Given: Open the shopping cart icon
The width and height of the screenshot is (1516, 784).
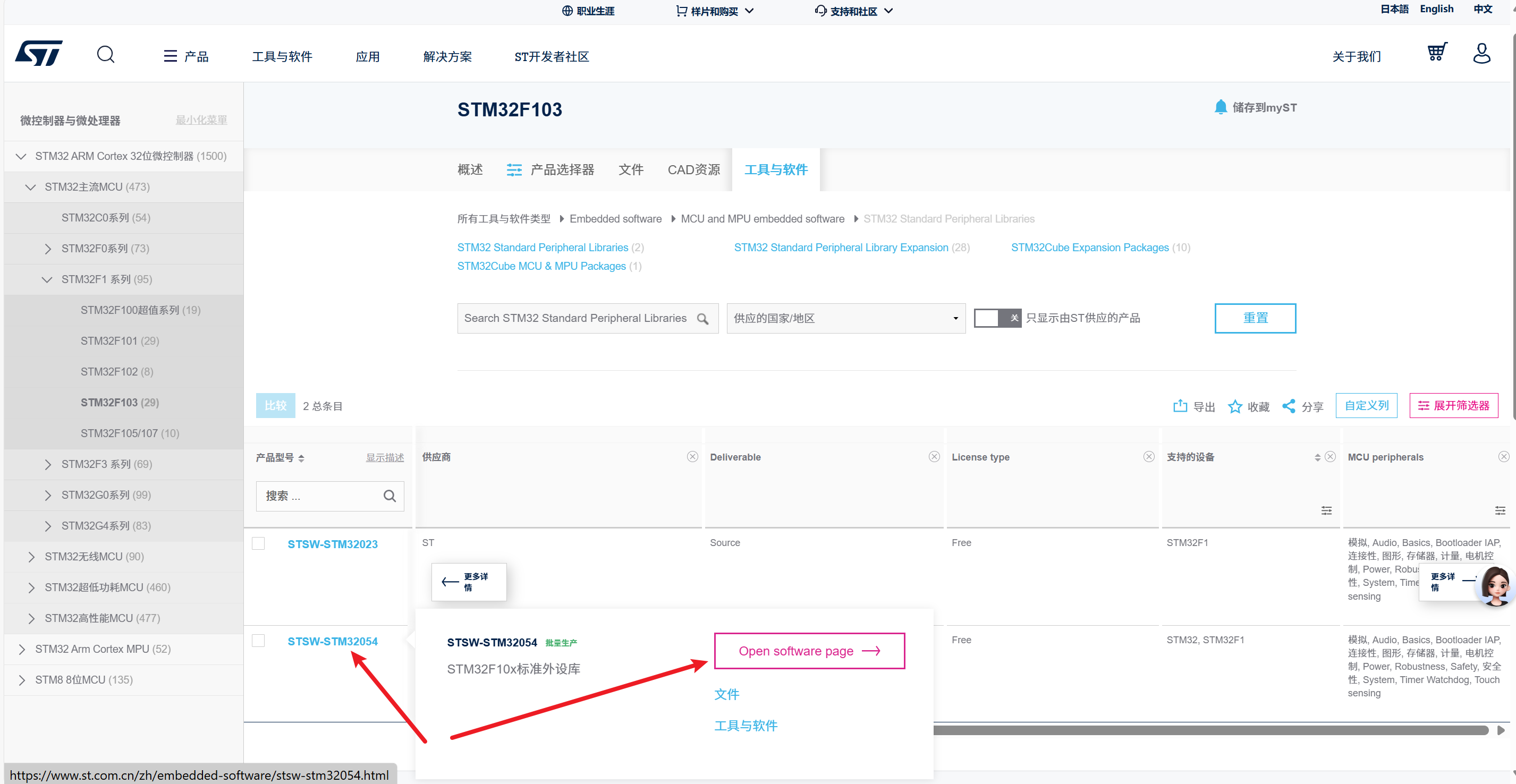Looking at the screenshot, I should pos(1437,52).
